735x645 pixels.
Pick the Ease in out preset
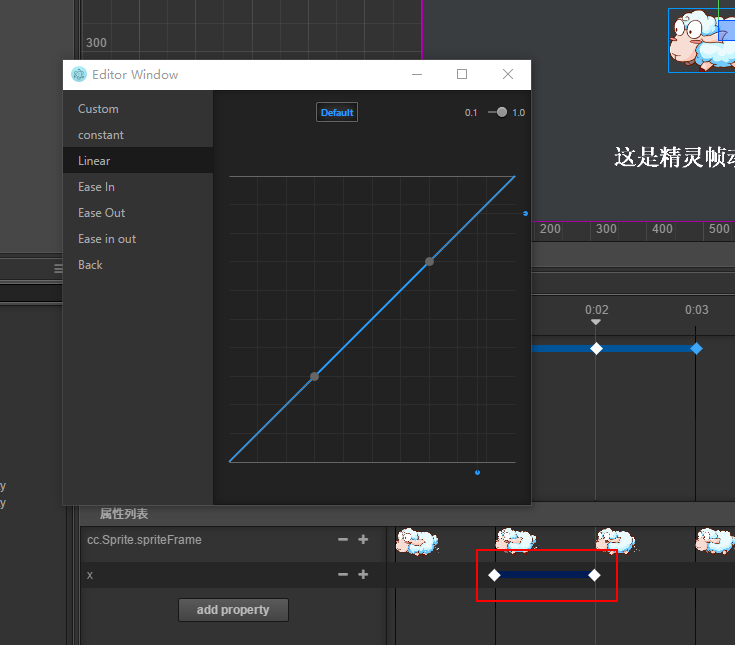coord(138,239)
